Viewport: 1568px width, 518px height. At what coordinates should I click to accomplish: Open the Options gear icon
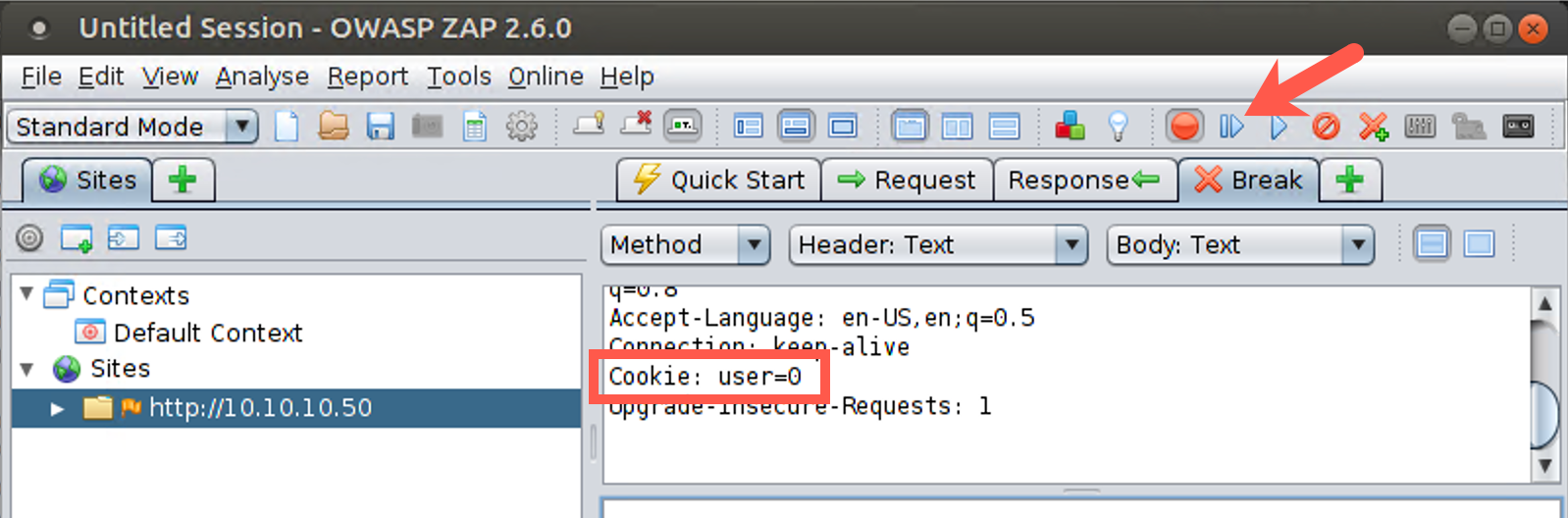point(521,127)
